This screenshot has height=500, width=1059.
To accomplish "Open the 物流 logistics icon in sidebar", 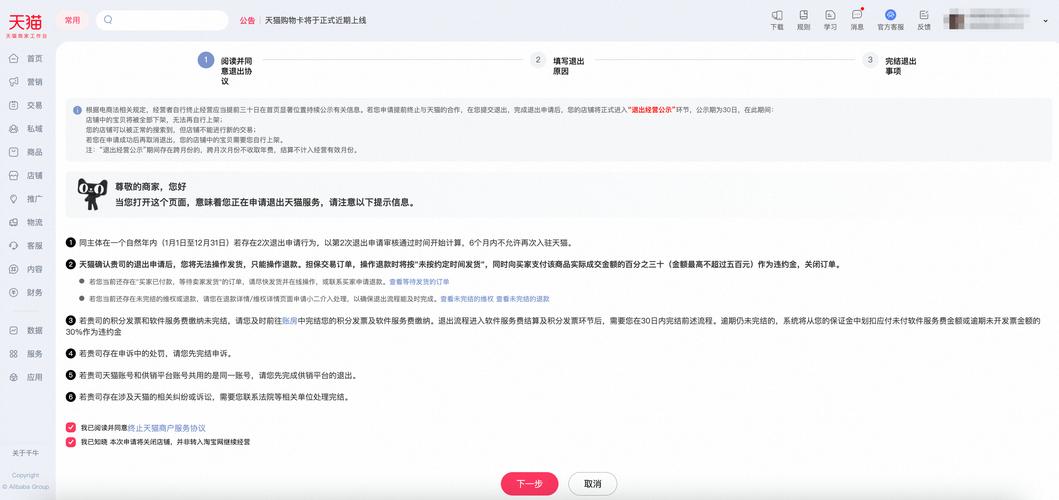I will coord(14,222).
